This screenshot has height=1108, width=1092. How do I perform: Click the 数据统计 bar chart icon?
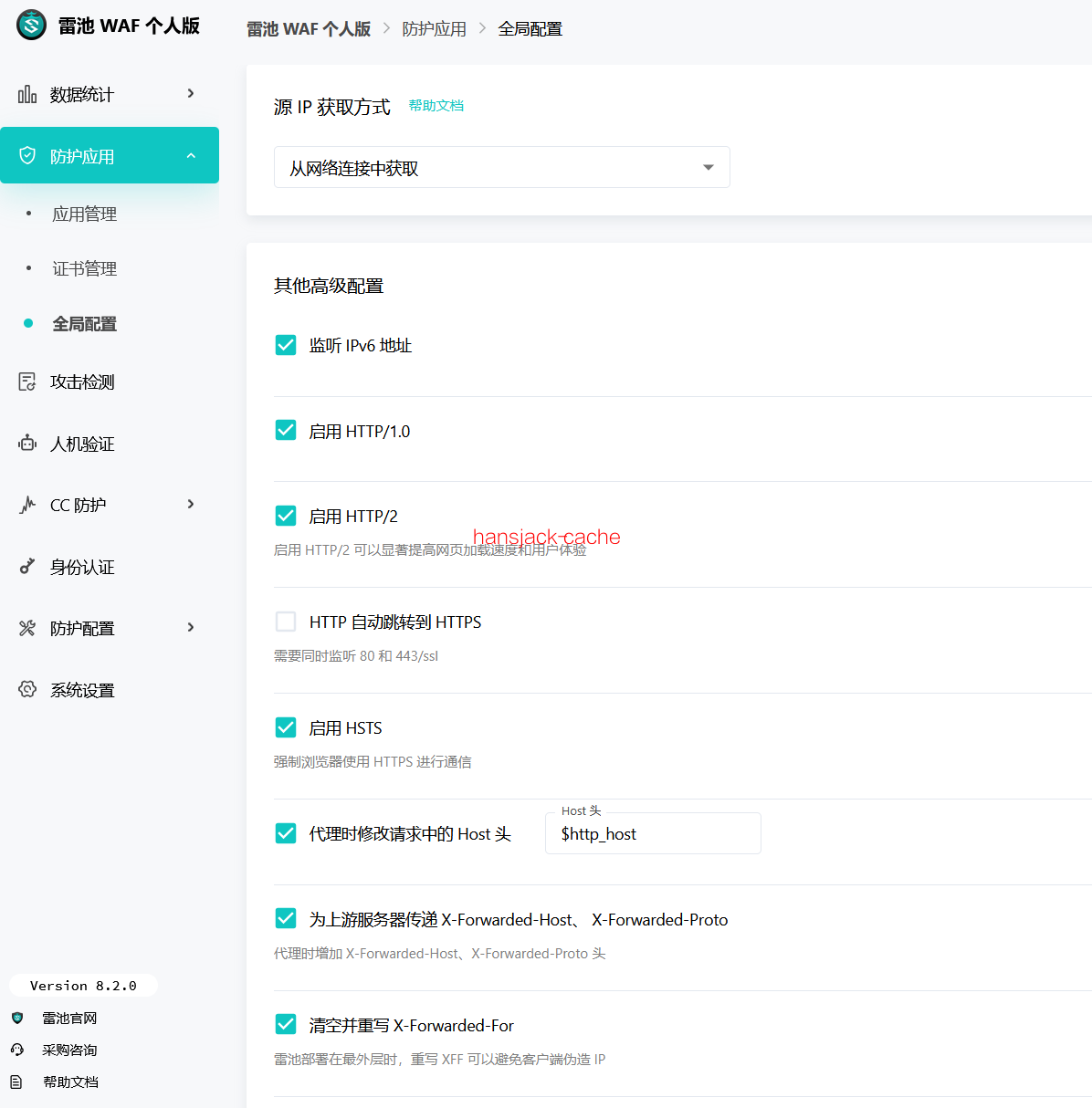[27, 94]
